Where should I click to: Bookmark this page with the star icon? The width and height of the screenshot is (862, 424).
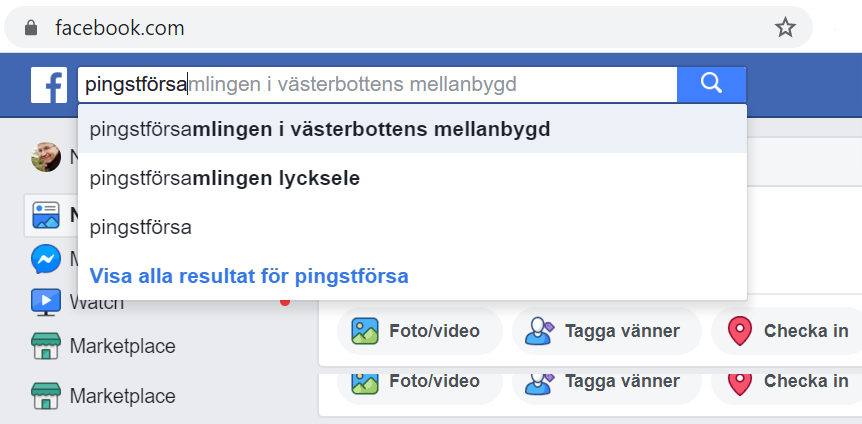pos(785,27)
